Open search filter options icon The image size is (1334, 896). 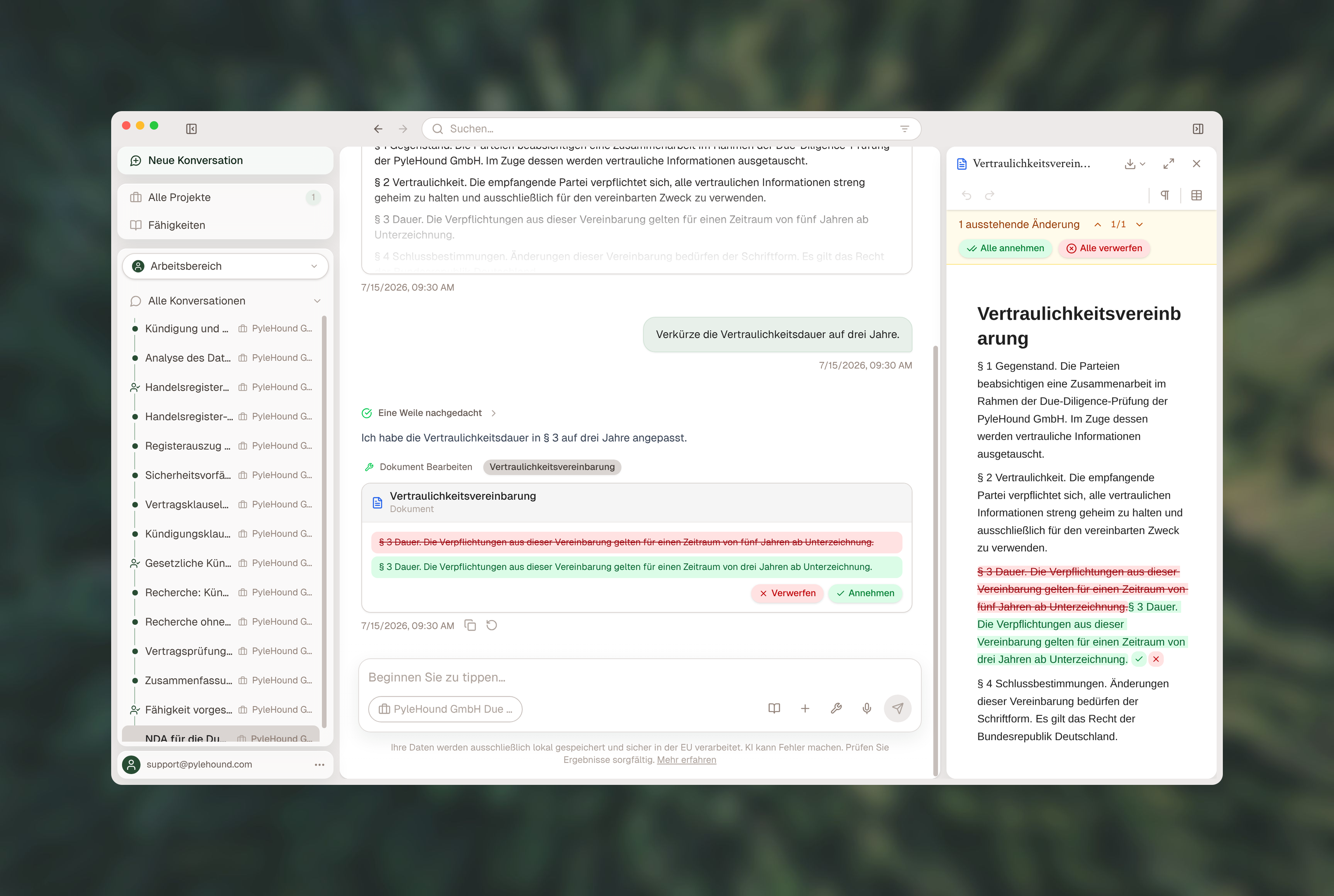click(904, 129)
